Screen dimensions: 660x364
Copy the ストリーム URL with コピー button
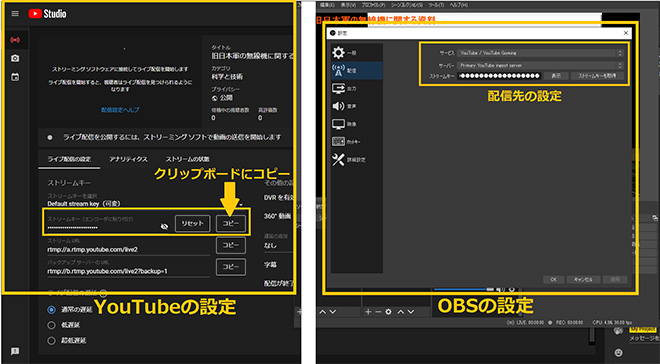pyautogui.click(x=231, y=245)
